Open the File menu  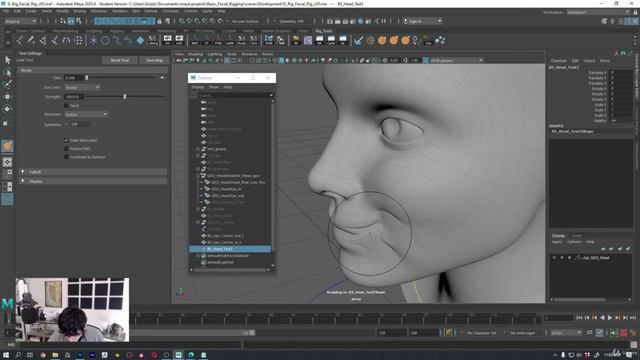6,11
